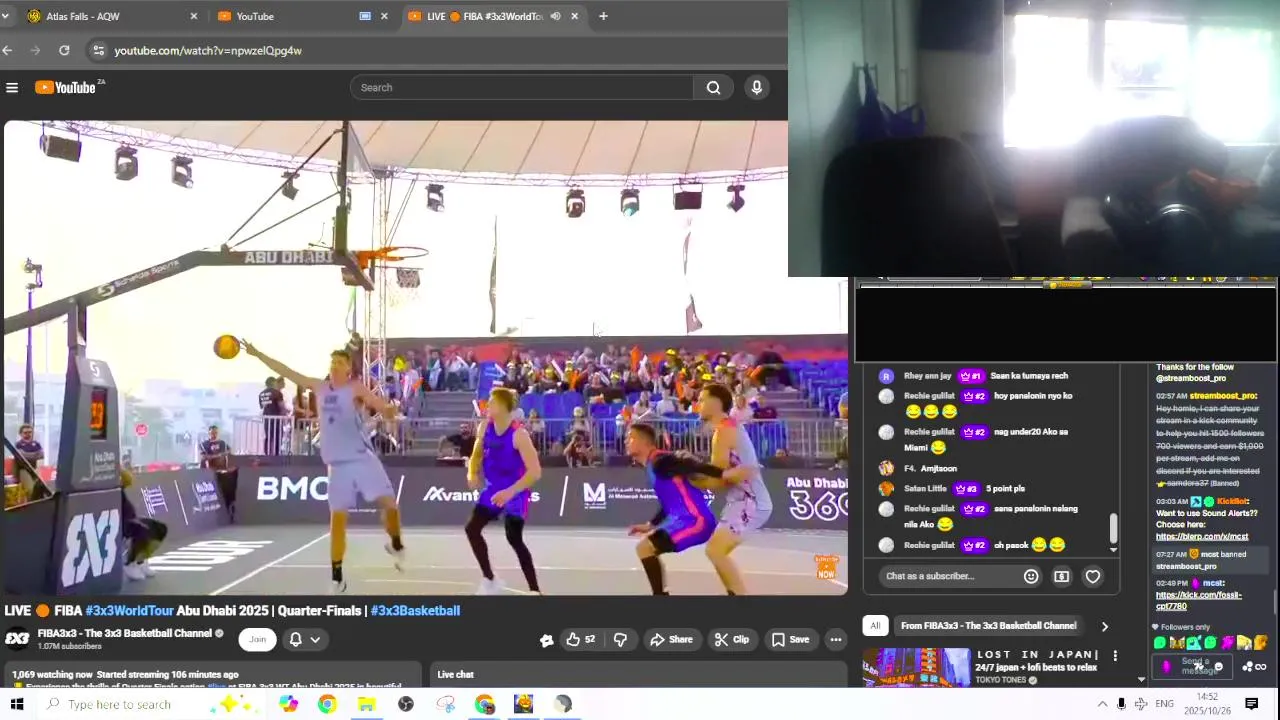1280x720 pixels.
Task: Show hidden system tray icons chevron
Action: (1102, 704)
